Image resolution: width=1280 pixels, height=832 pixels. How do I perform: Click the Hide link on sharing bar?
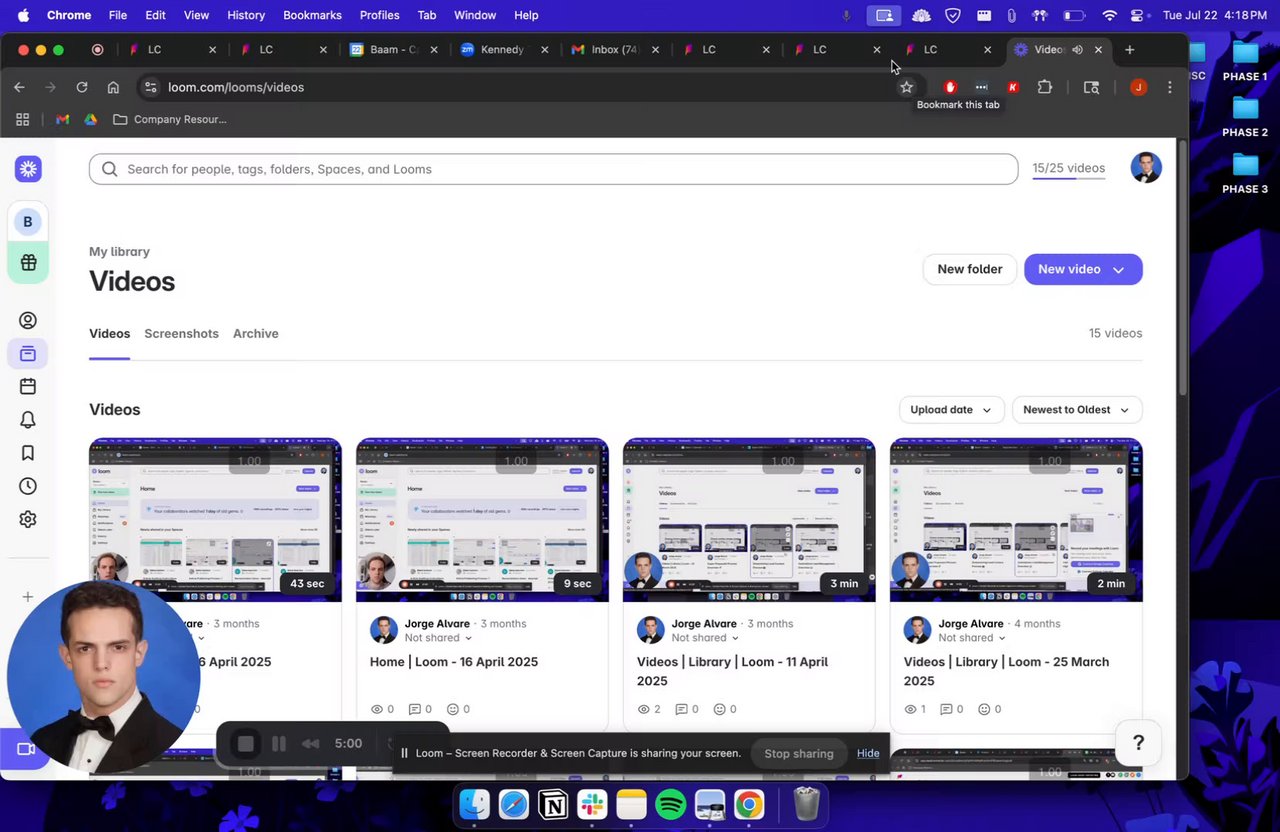(x=868, y=753)
